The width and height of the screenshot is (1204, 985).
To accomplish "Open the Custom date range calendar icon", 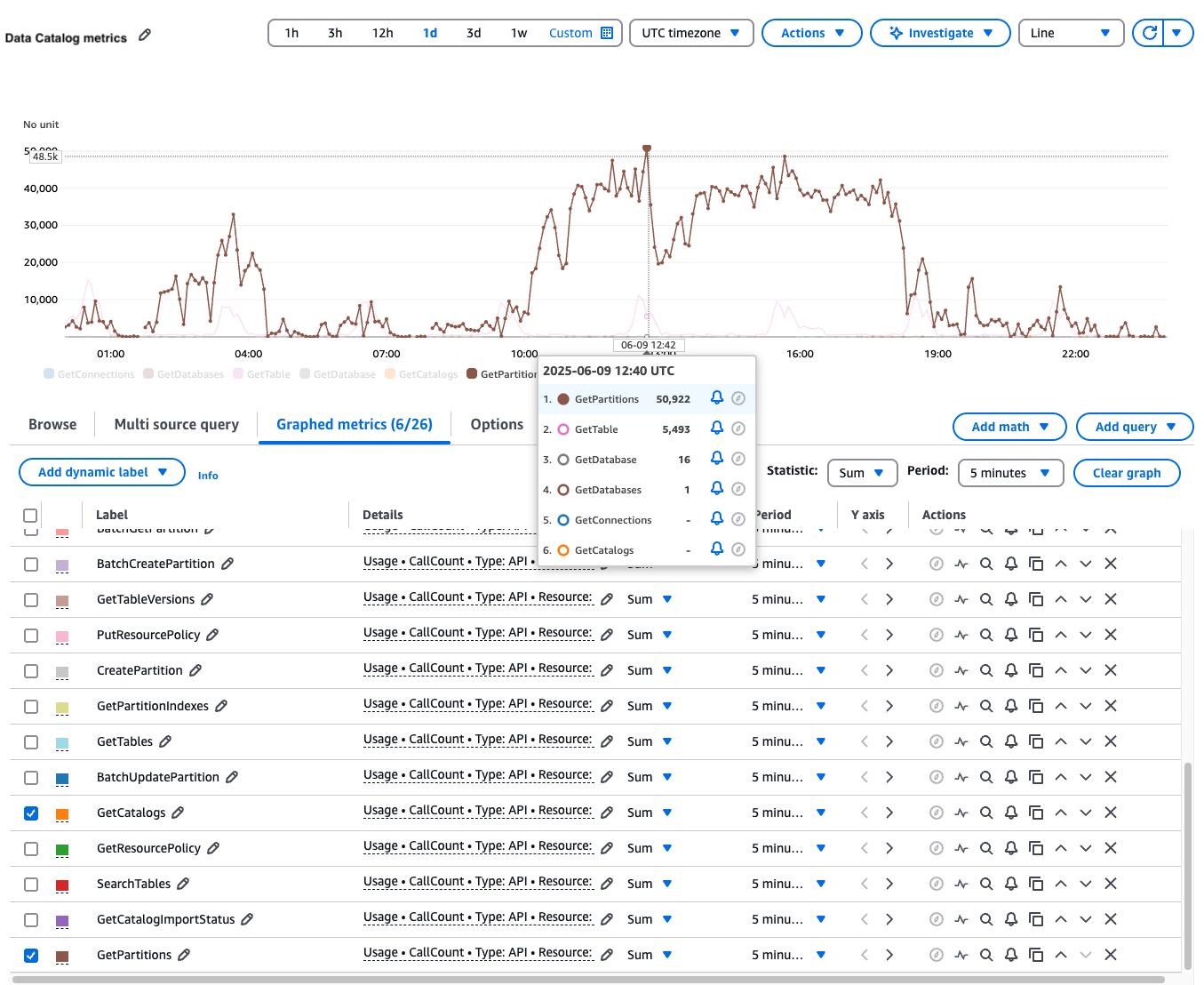I will [x=608, y=33].
